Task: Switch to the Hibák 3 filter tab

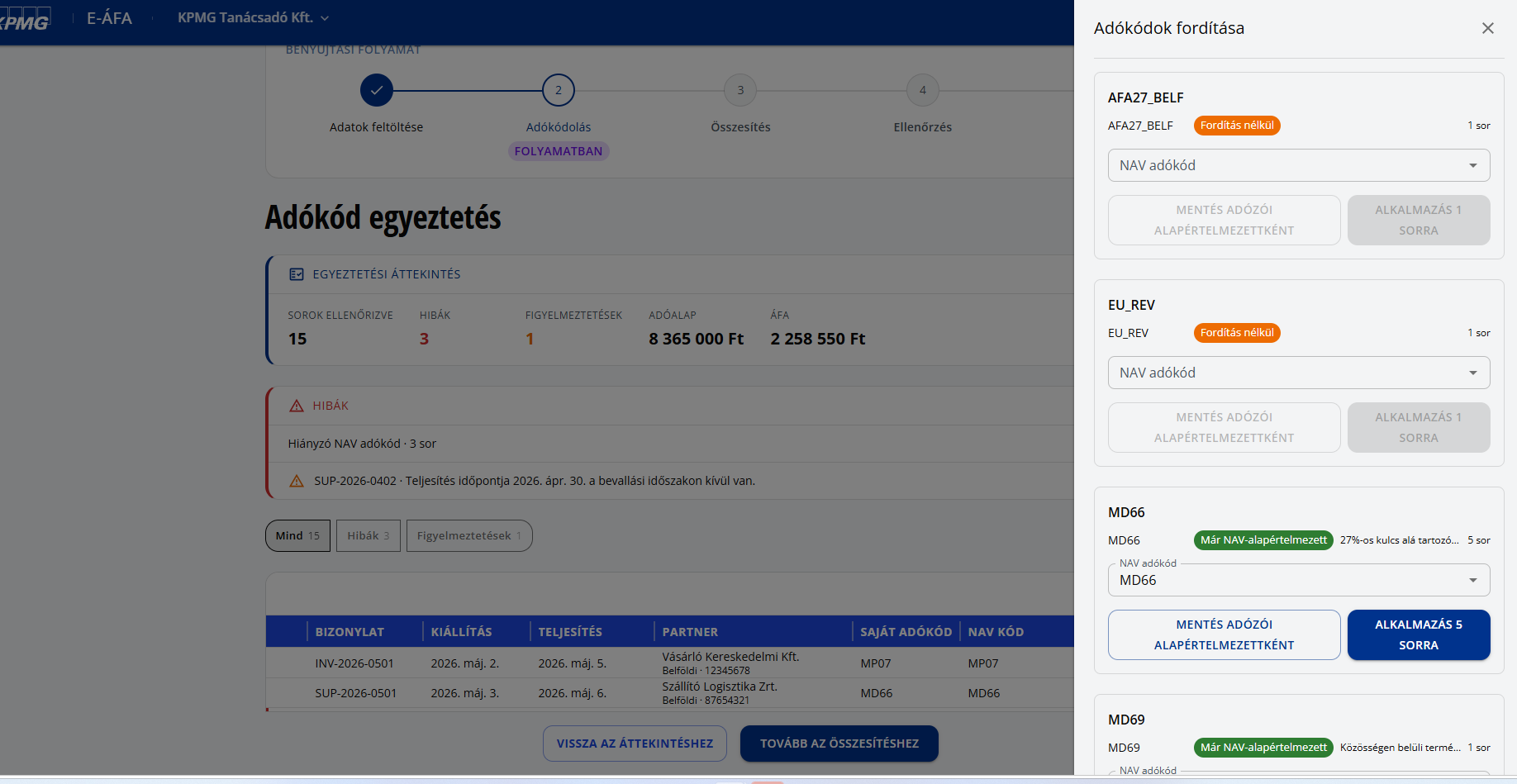Action: click(369, 535)
